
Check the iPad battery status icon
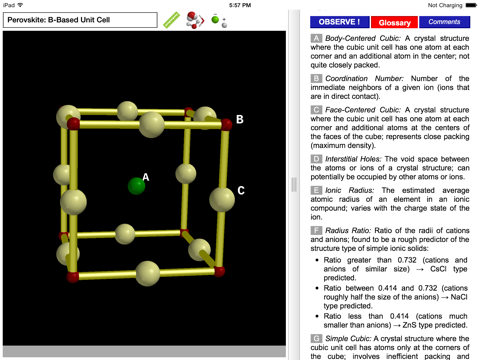[x=471, y=5]
